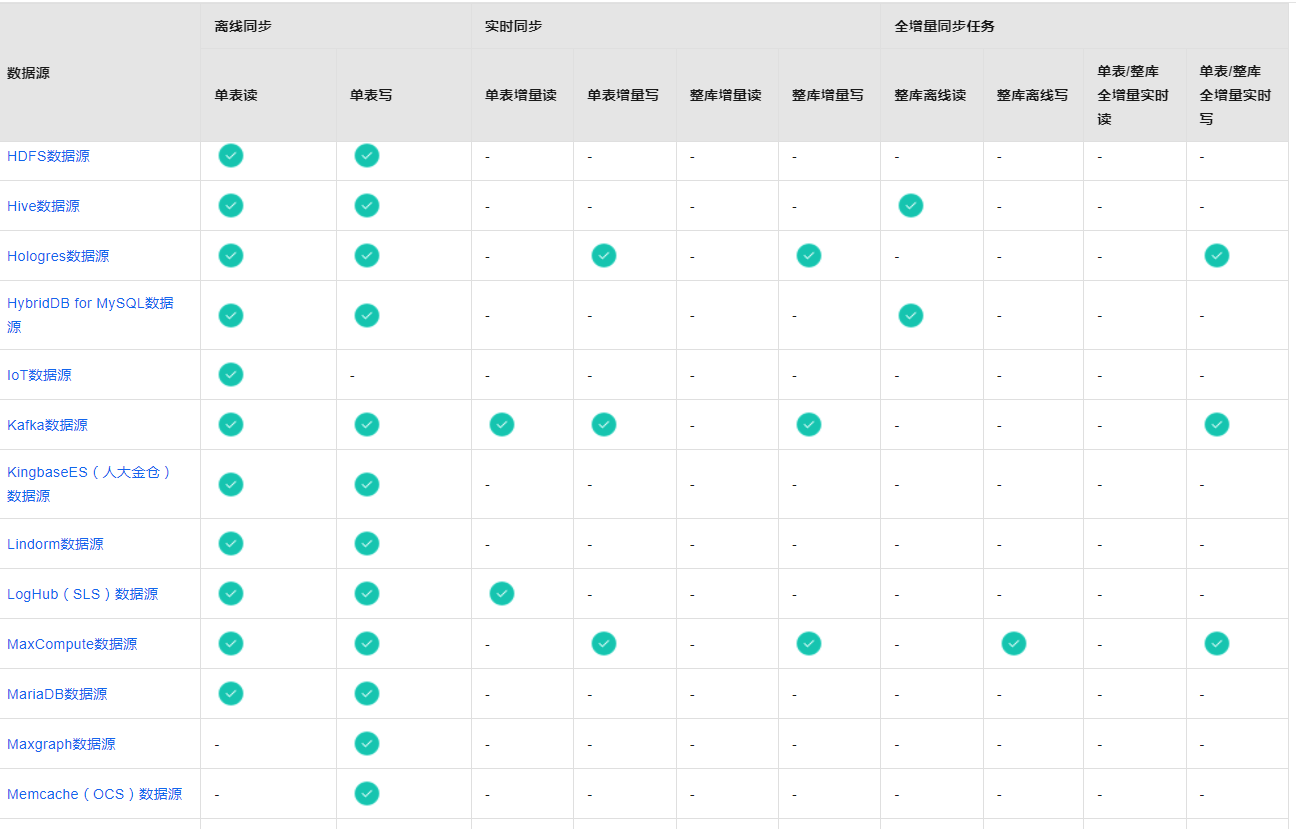
Task: Click Hologres row 整库增量写 check icon
Action: tap(809, 255)
